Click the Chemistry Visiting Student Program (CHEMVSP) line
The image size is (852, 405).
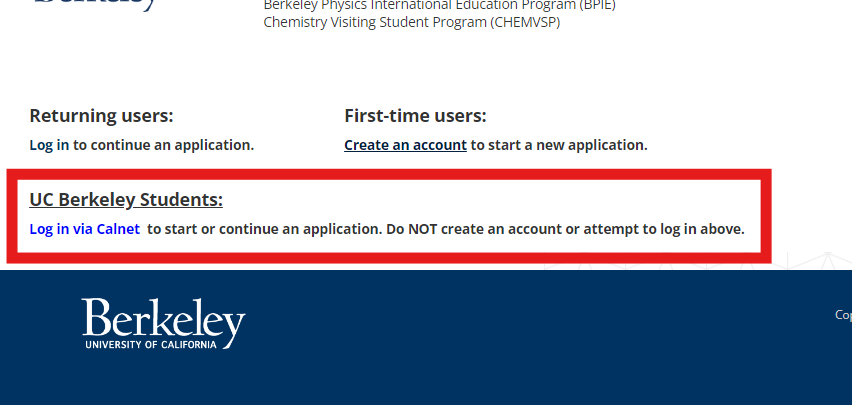click(x=411, y=22)
